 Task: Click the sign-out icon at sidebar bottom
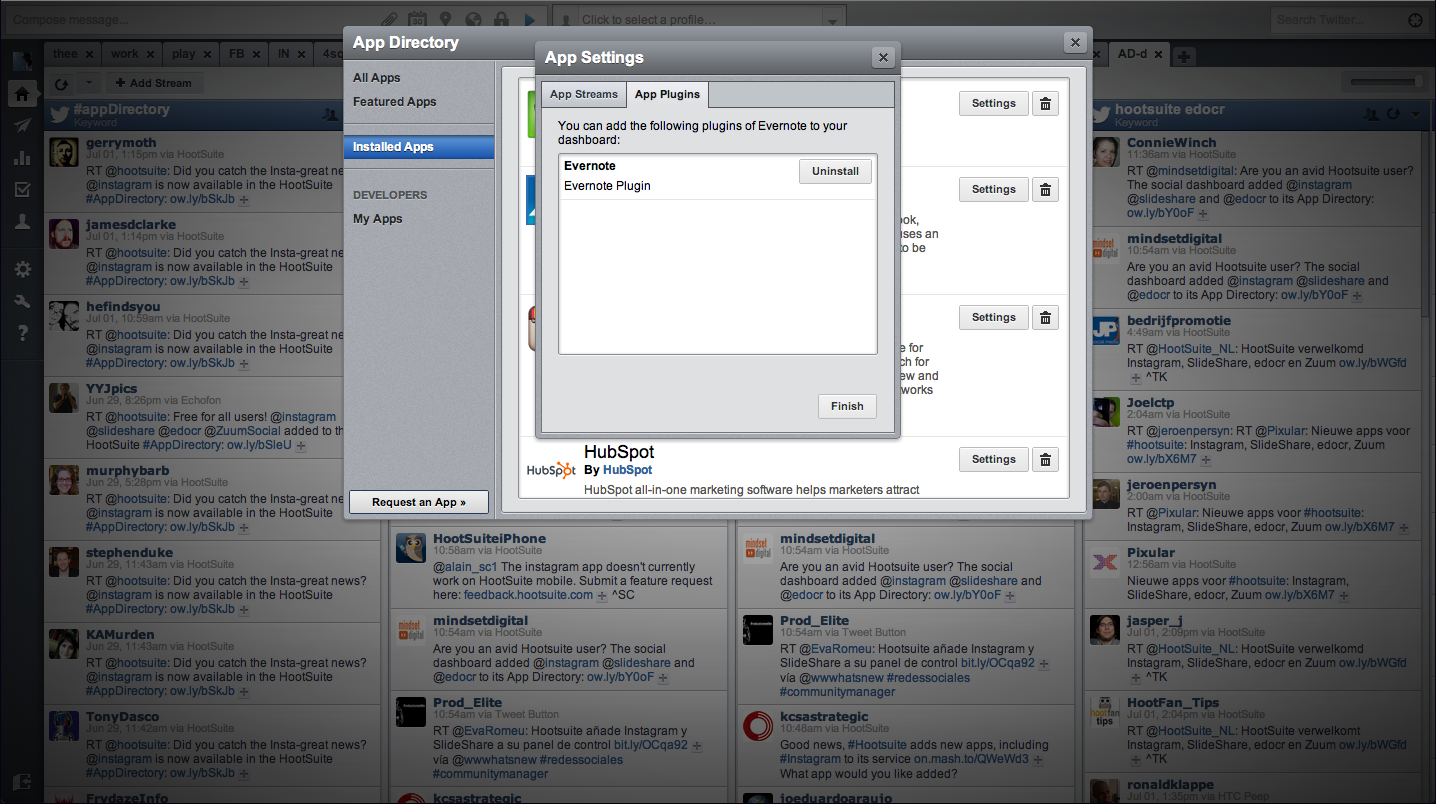pyautogui.click(x=22, y=782)
